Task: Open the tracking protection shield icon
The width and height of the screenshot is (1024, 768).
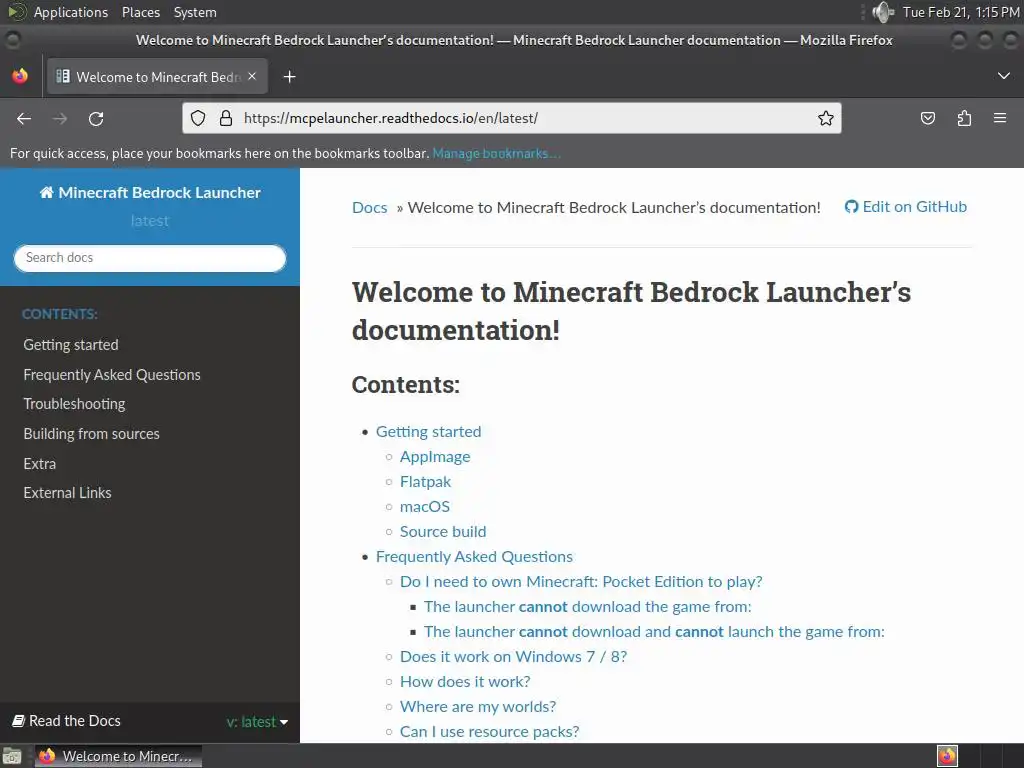Action: pos(198,118)
